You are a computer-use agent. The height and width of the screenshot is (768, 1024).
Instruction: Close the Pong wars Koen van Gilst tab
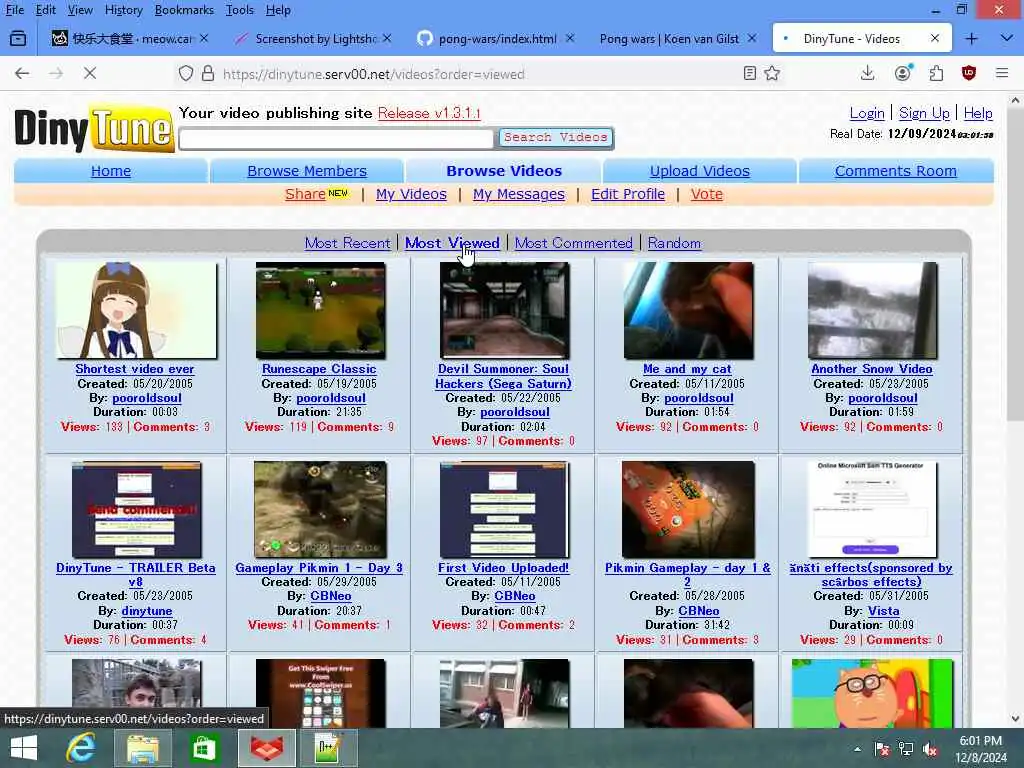pos(752,39)
